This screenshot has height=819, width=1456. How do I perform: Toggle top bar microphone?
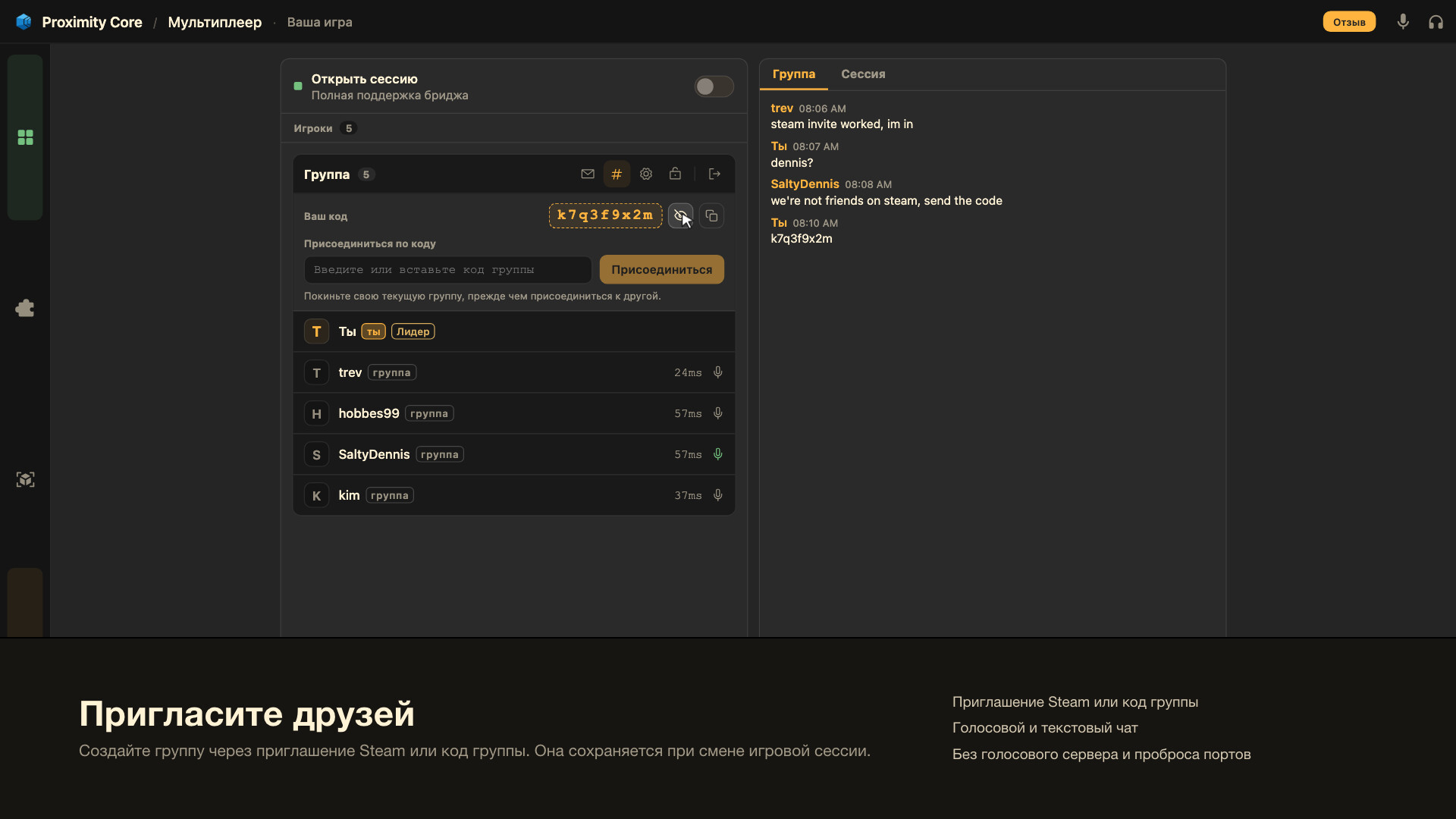1403,22
